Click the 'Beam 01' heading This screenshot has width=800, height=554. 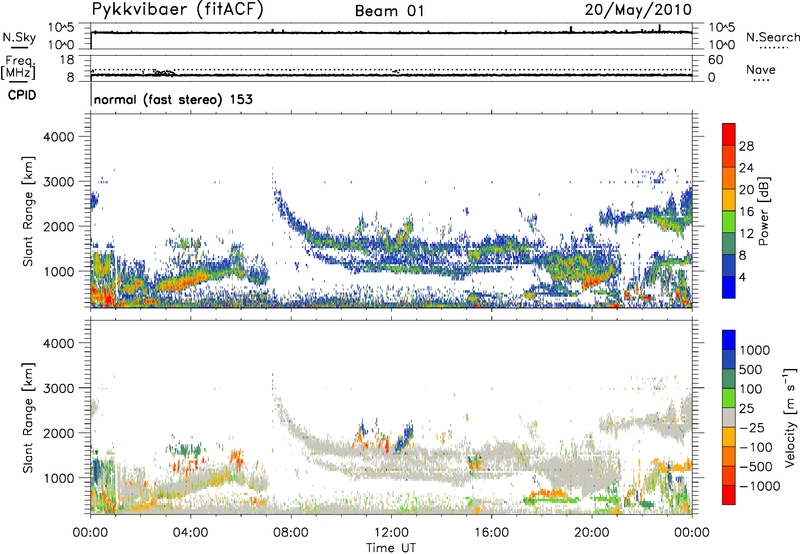[x=389, y=11]
